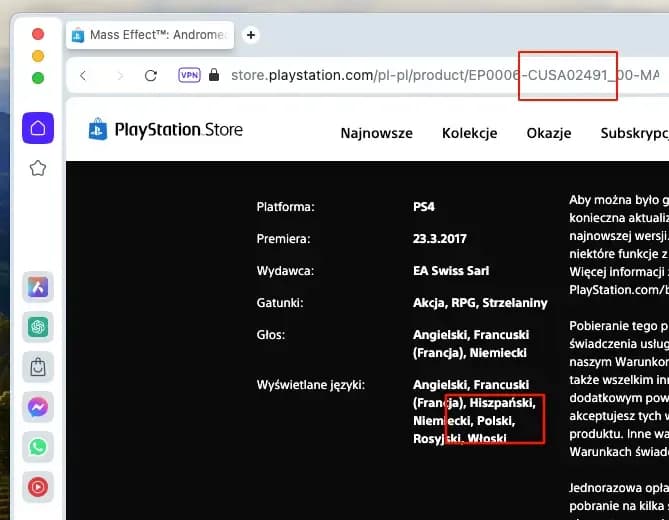Screen dimensions: 669x520
Task: Open a new tab with plus button
Action: click(251, 35)
